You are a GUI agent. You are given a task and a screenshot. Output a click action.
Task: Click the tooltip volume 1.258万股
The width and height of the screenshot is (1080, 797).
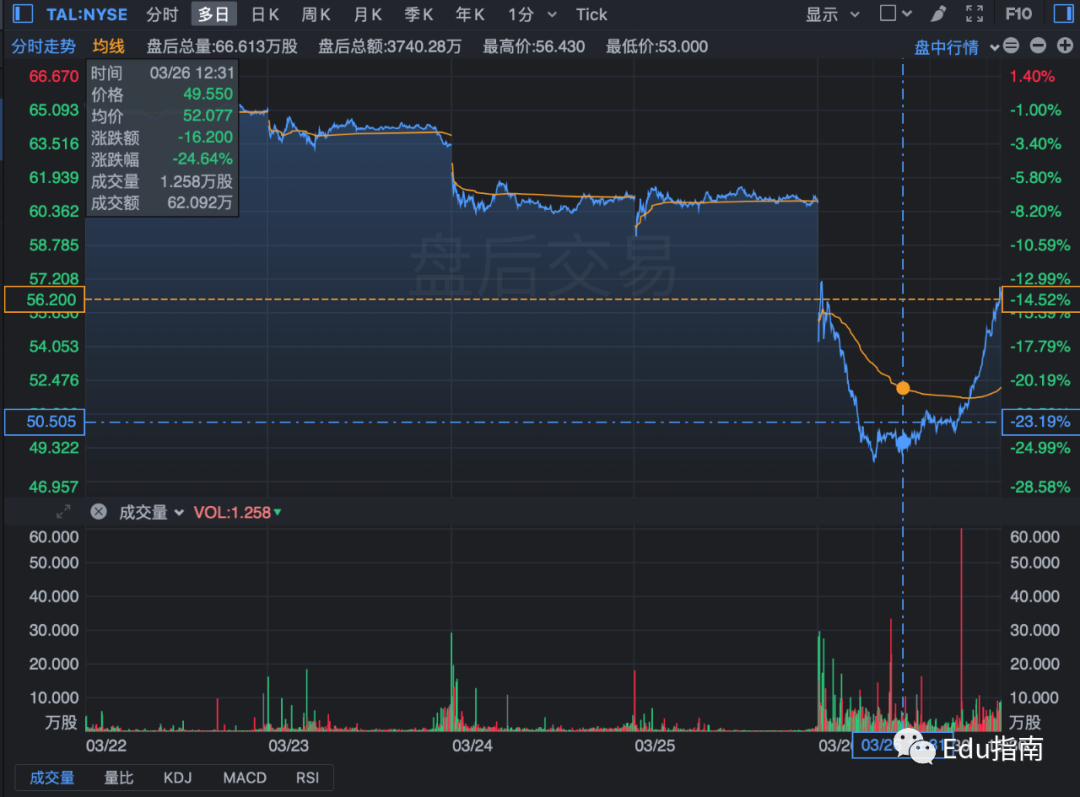[196, 181]
